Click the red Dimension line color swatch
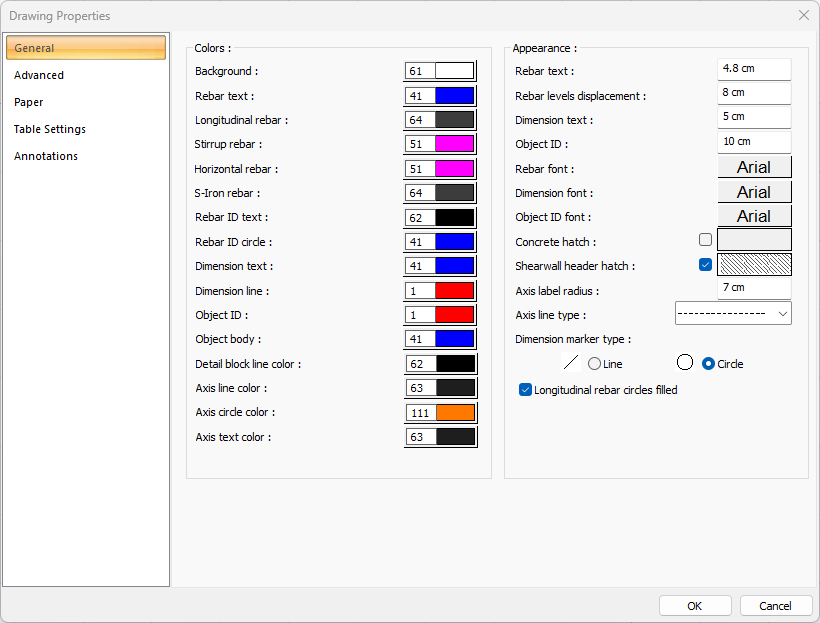 454,290
